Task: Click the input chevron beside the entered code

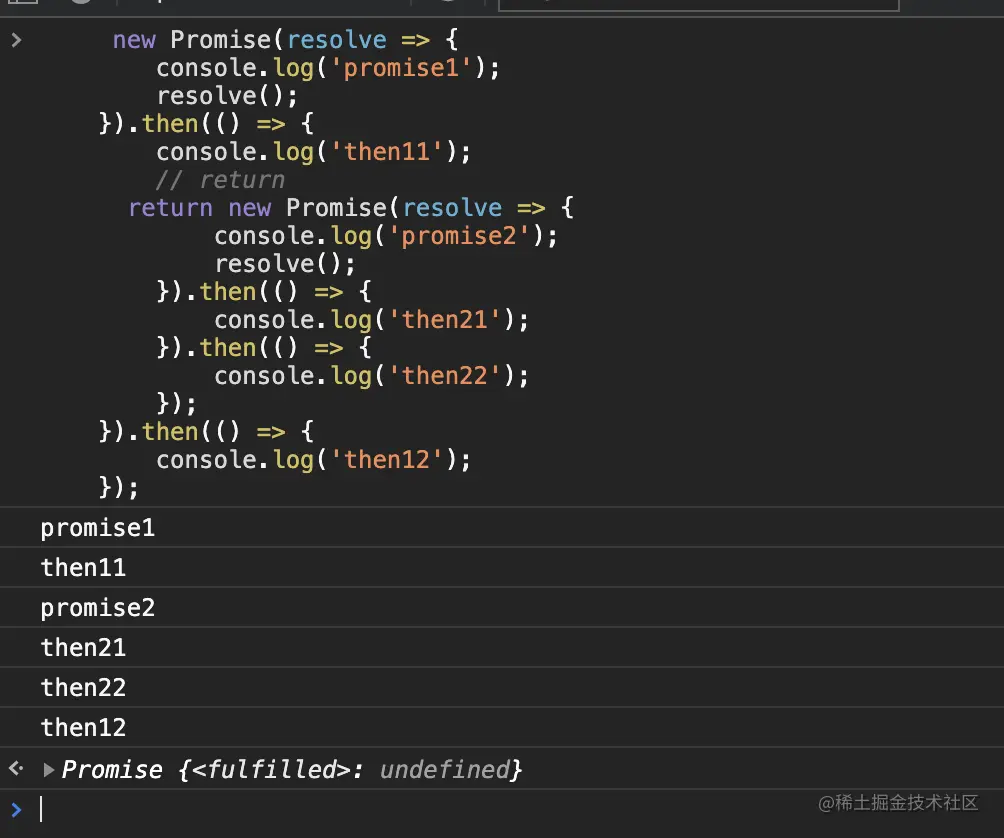Action: [x=17, y=40]
